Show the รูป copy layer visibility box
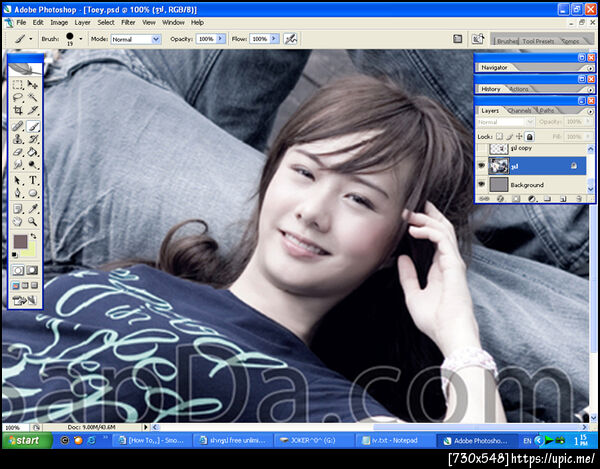This screenshot has height=469, width=600. 481,148
